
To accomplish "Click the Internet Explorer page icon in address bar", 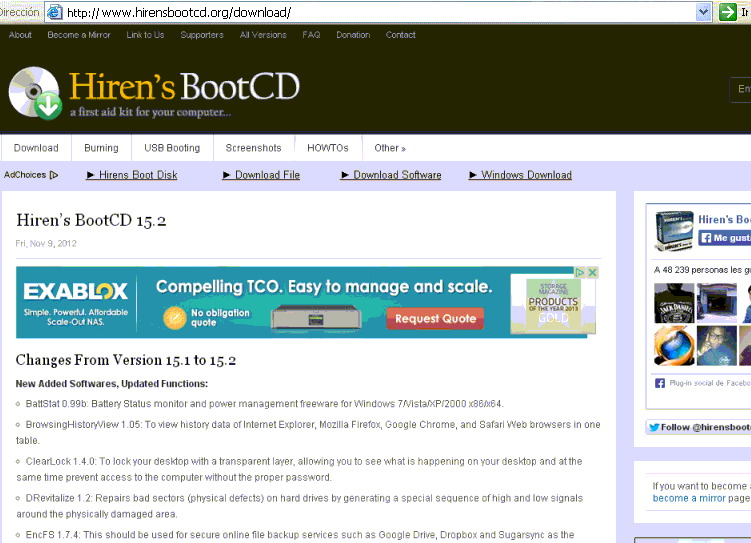I will 55,12.
